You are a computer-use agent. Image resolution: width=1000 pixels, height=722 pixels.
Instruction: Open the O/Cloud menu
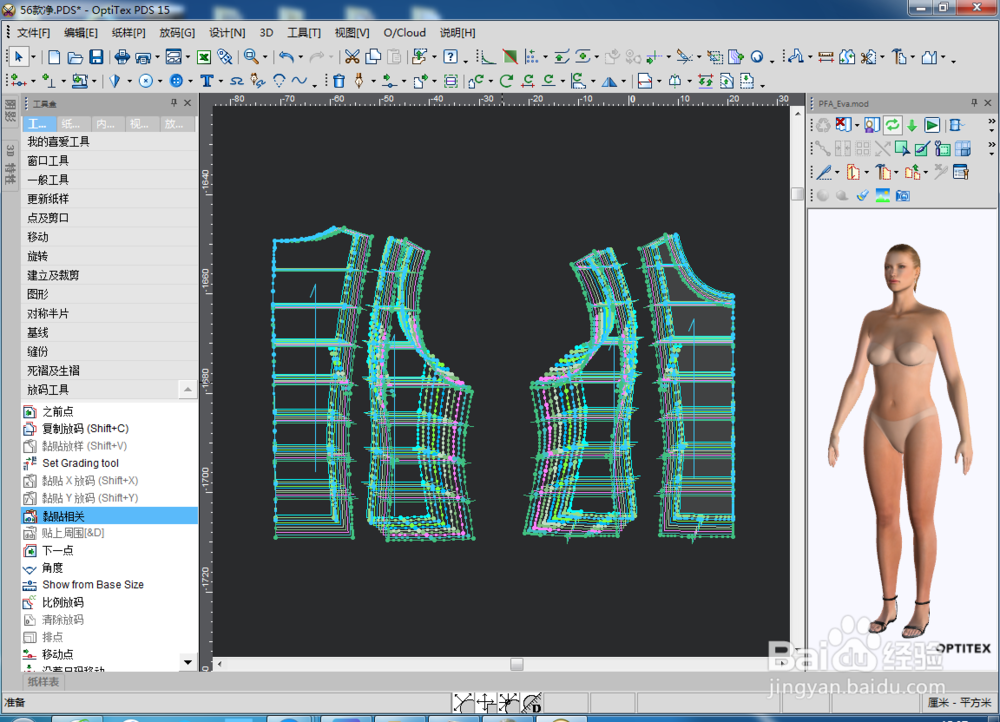[404, 33]
